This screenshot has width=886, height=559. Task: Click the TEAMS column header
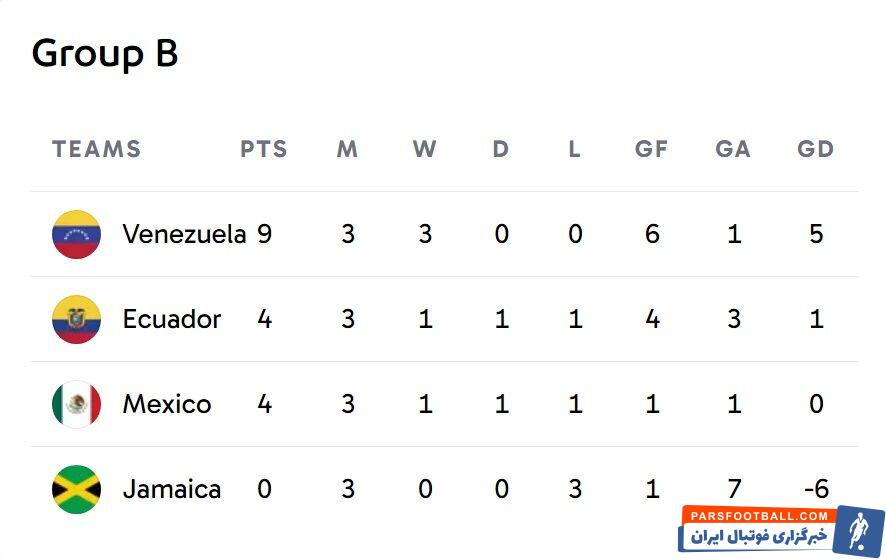pyautogui.click(x=97, y=150)
